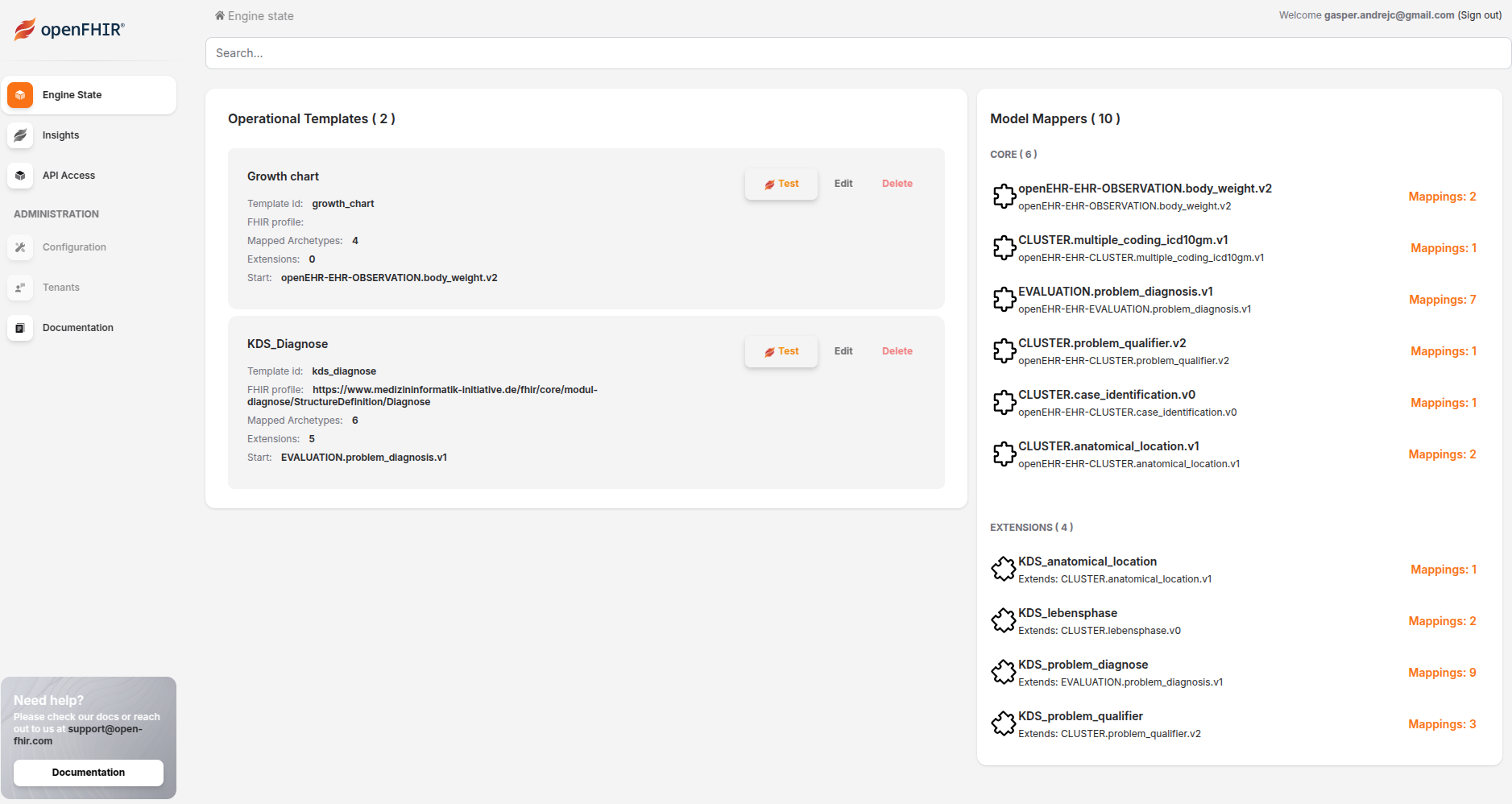1512x804 pixels.
Task: Focus the Search input field
Action: [858, 53]
